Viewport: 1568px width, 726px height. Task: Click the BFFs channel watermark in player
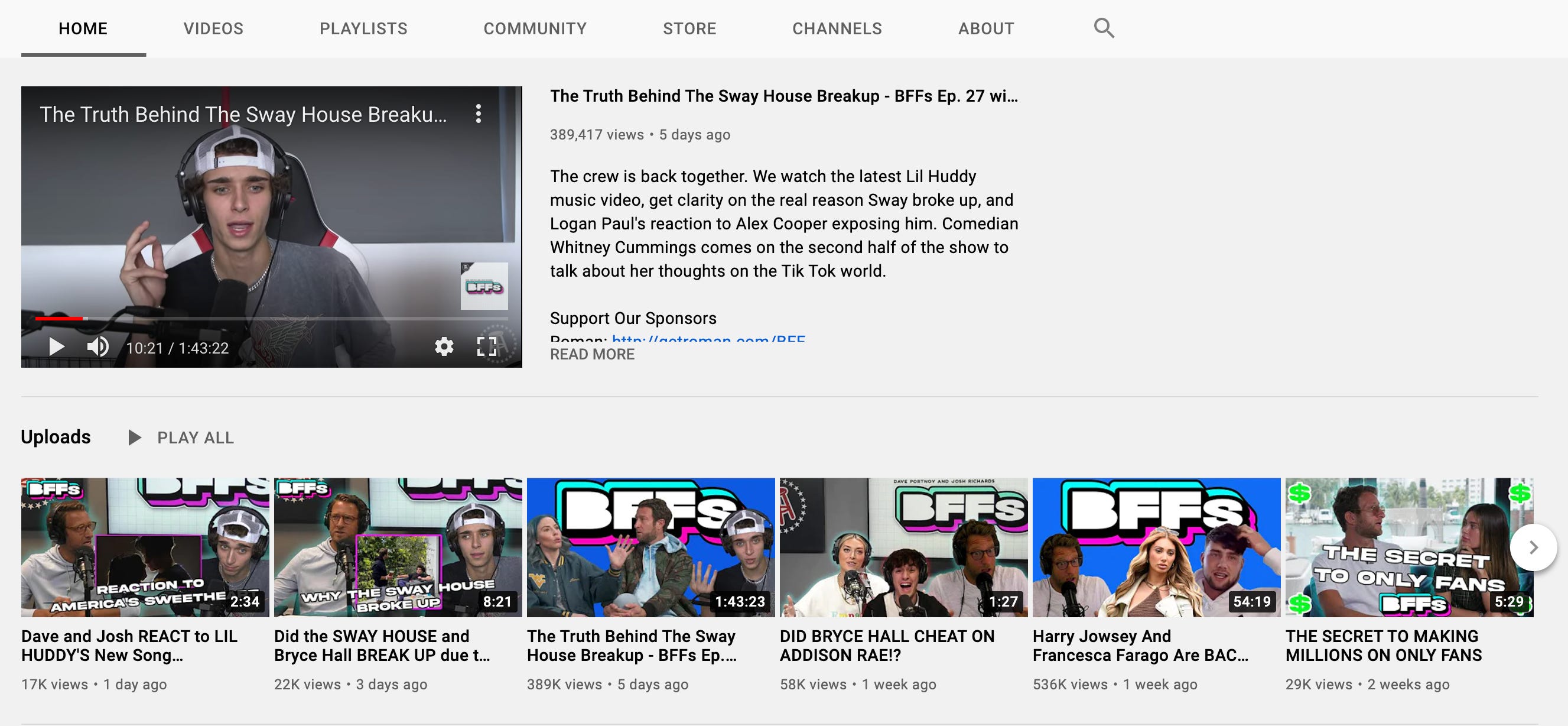coord(484,286)
